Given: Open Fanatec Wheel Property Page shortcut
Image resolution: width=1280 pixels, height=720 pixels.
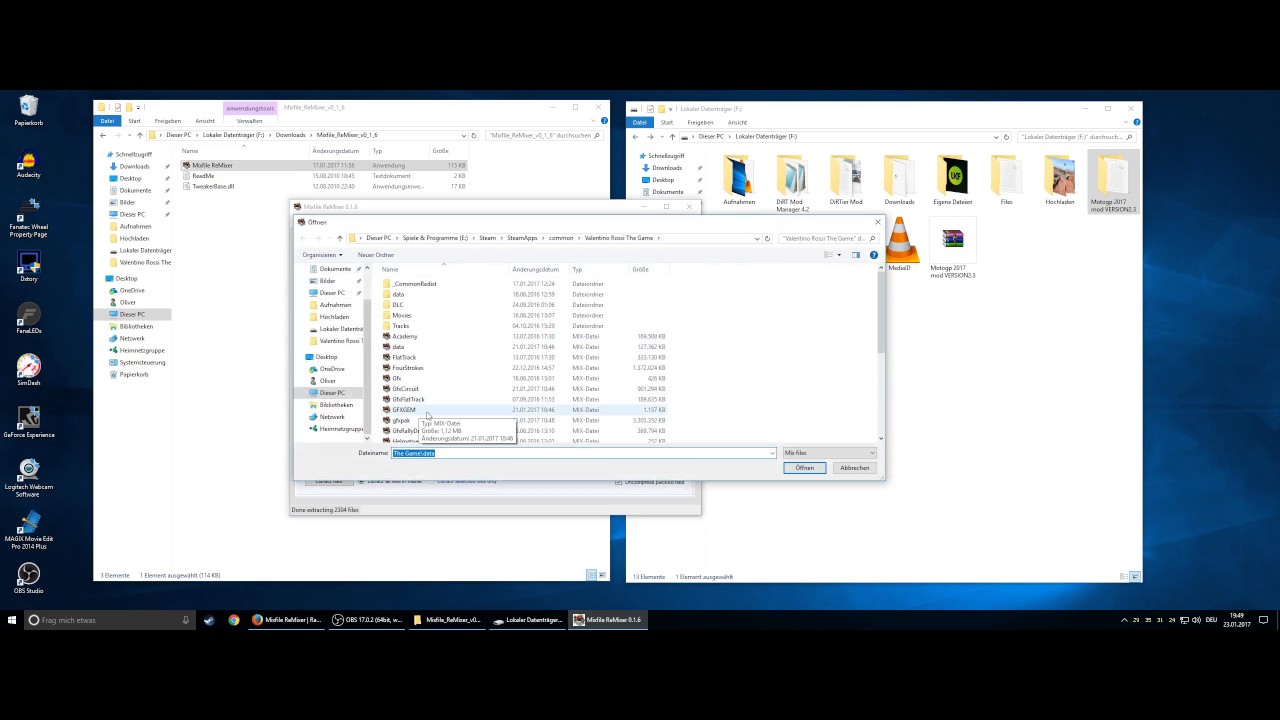Looking at the screenshot, I should [x=29, y=218].
